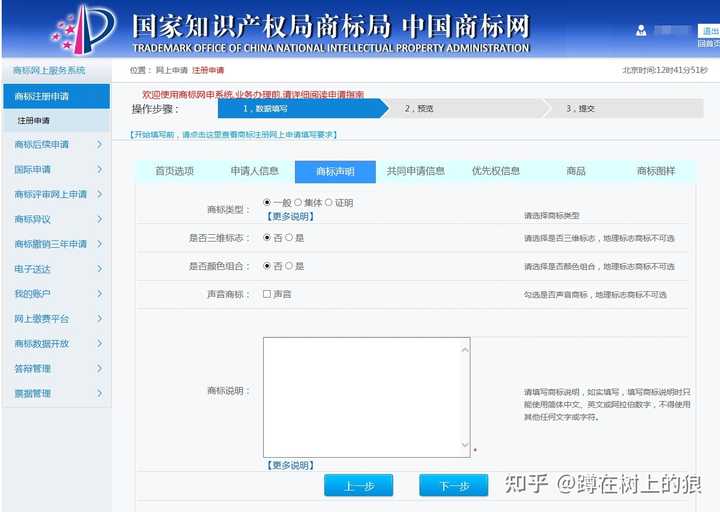720x512 pixels.
Task: Switch to 商标图样 tab
Action: tap(656, 171)
